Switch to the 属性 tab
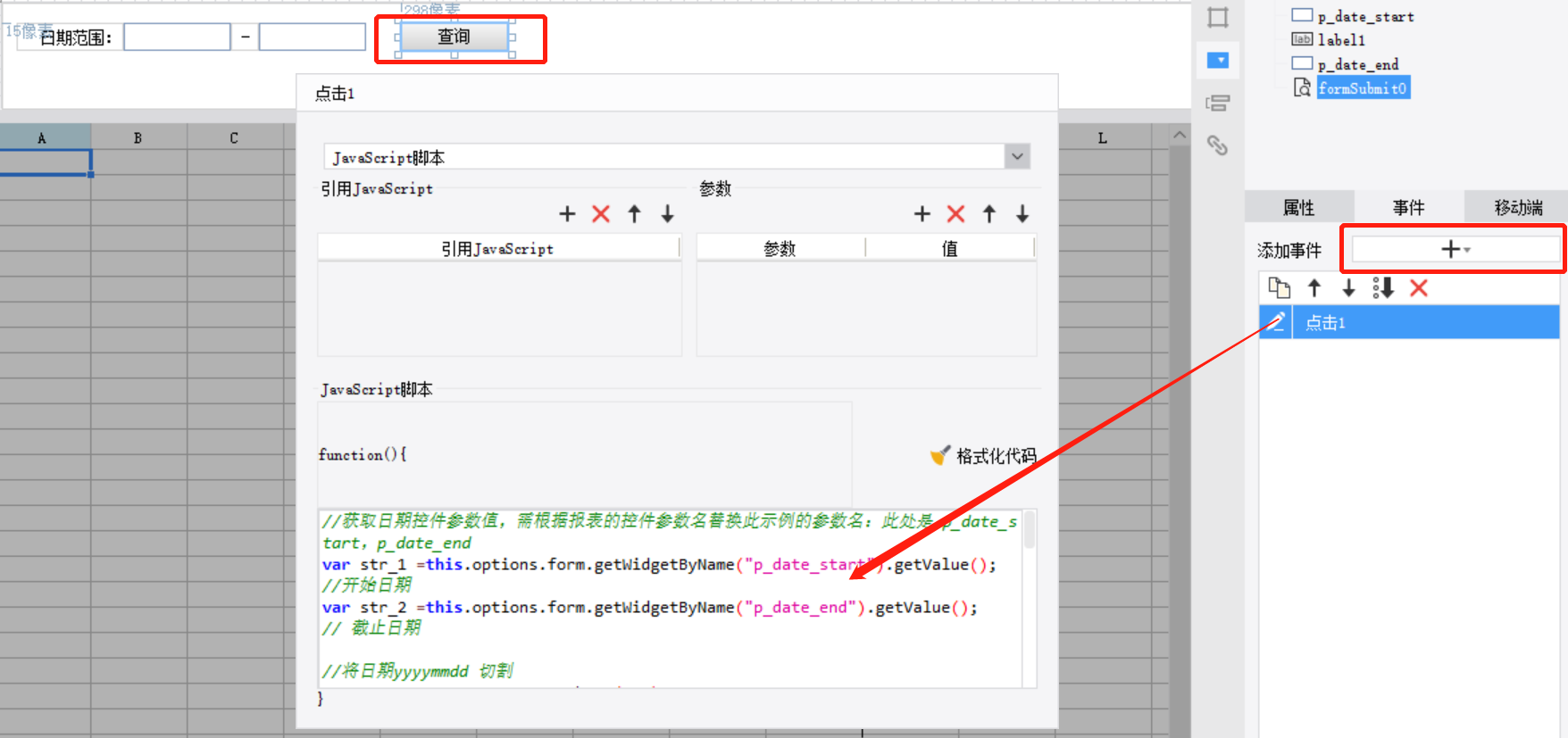The height and width of the screenshot is (738, 1568). point(1298,207)
